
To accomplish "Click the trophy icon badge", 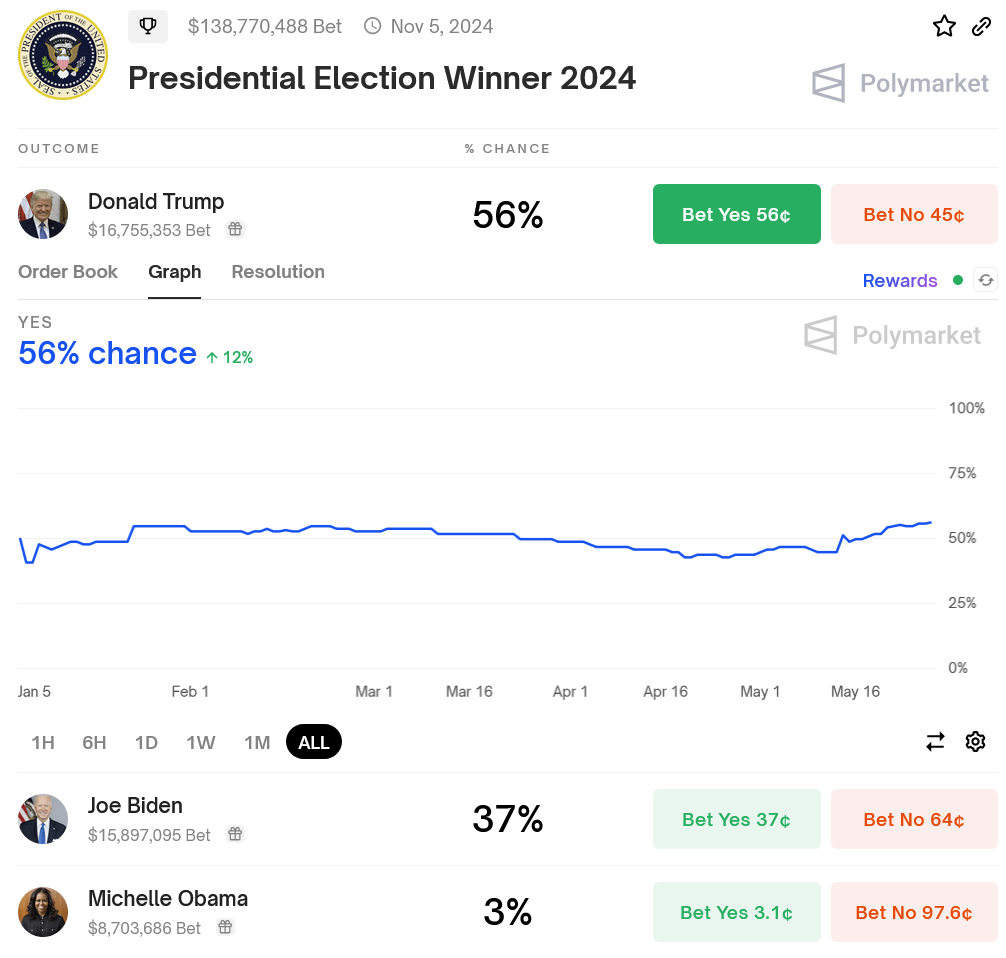I will pyautogui.click(x=148, y=26).
